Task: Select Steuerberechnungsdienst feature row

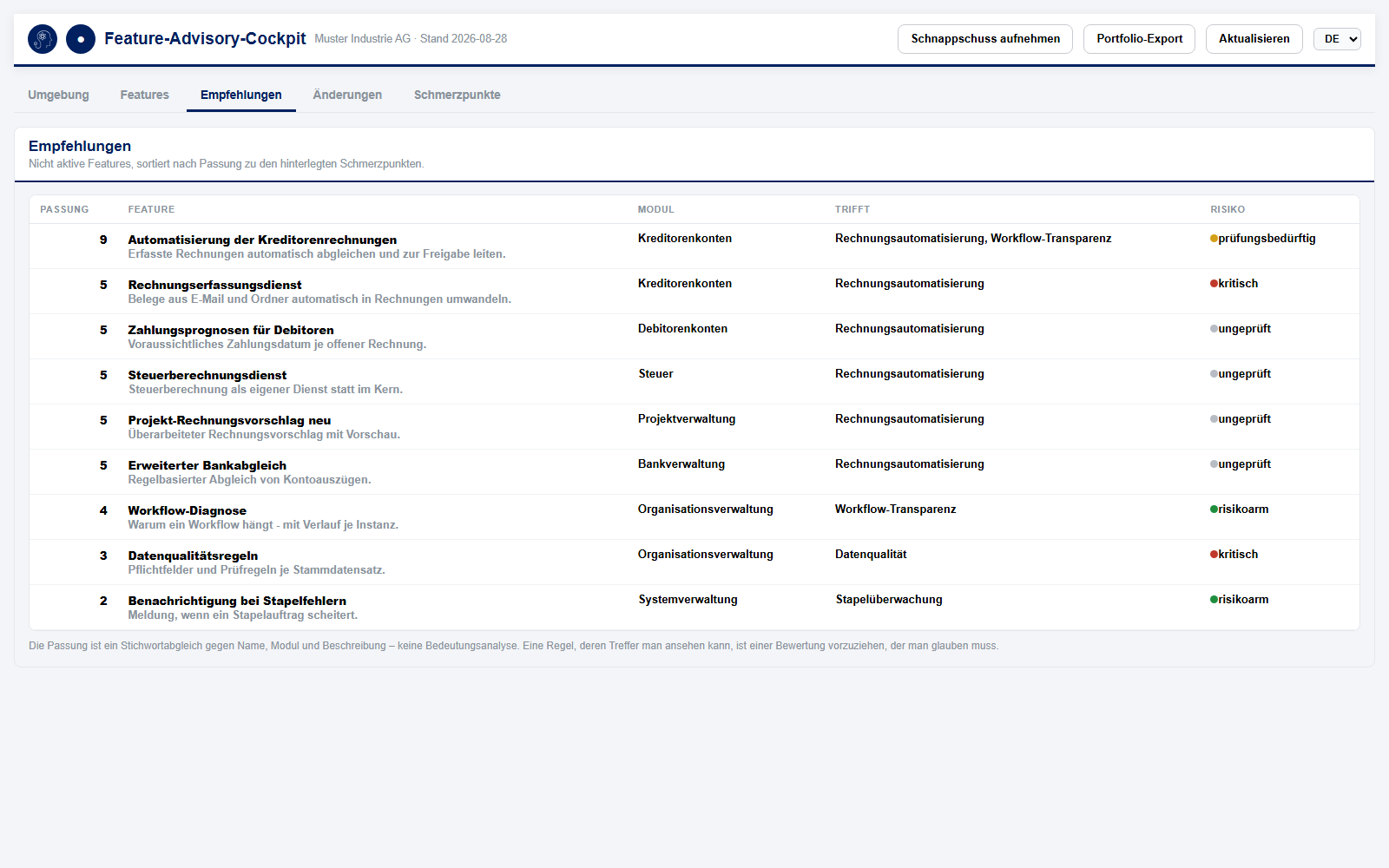Action: (694, 382)
